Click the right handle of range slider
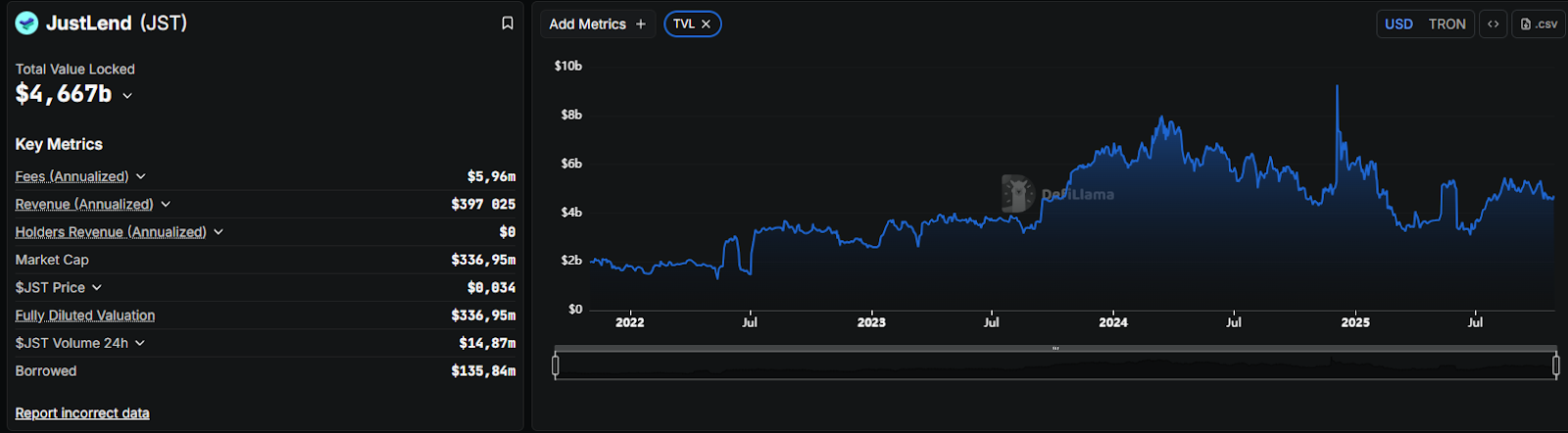This screenshot has height=433, width=1568. pyautogui.click(x=1556, y=365)
